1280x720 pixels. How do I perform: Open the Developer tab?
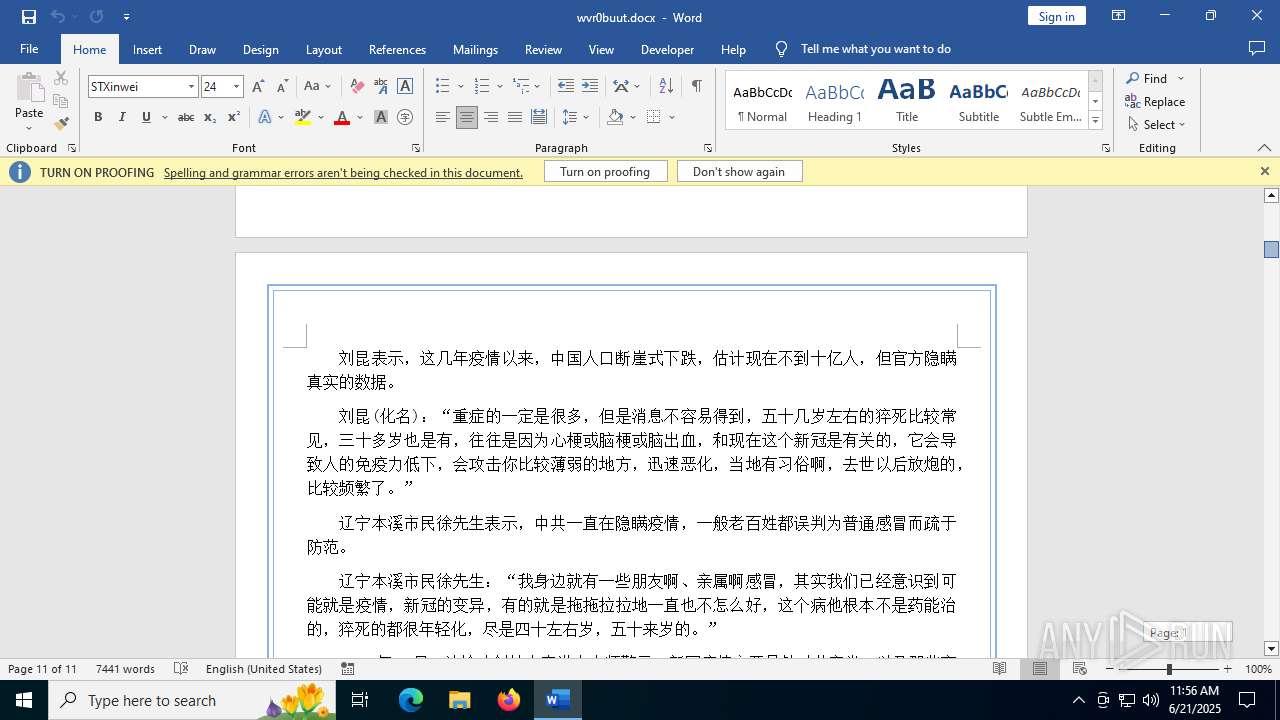(667, 49)
